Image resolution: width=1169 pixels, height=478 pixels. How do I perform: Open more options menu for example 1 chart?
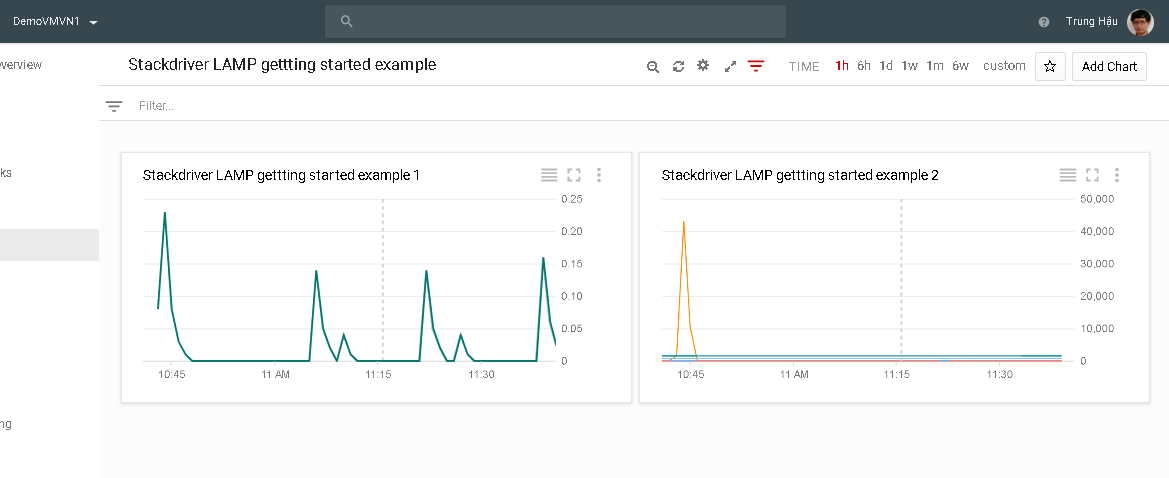(x=599, y=175)
